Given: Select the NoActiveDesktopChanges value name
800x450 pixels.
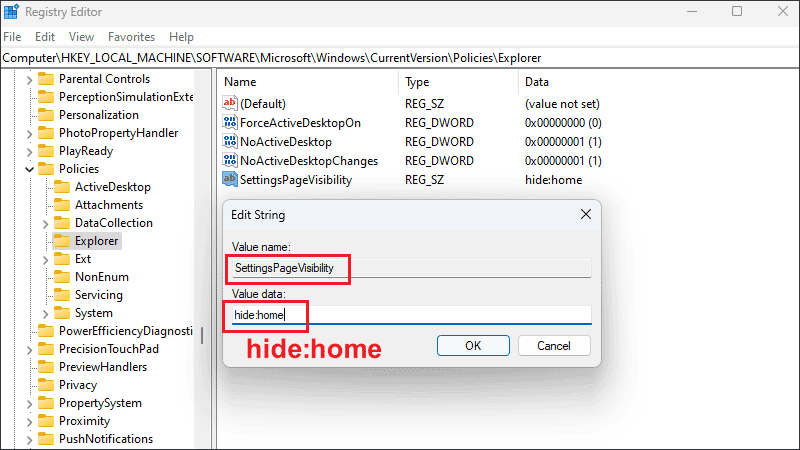Looking at the screenshot, I should (309, 161).
